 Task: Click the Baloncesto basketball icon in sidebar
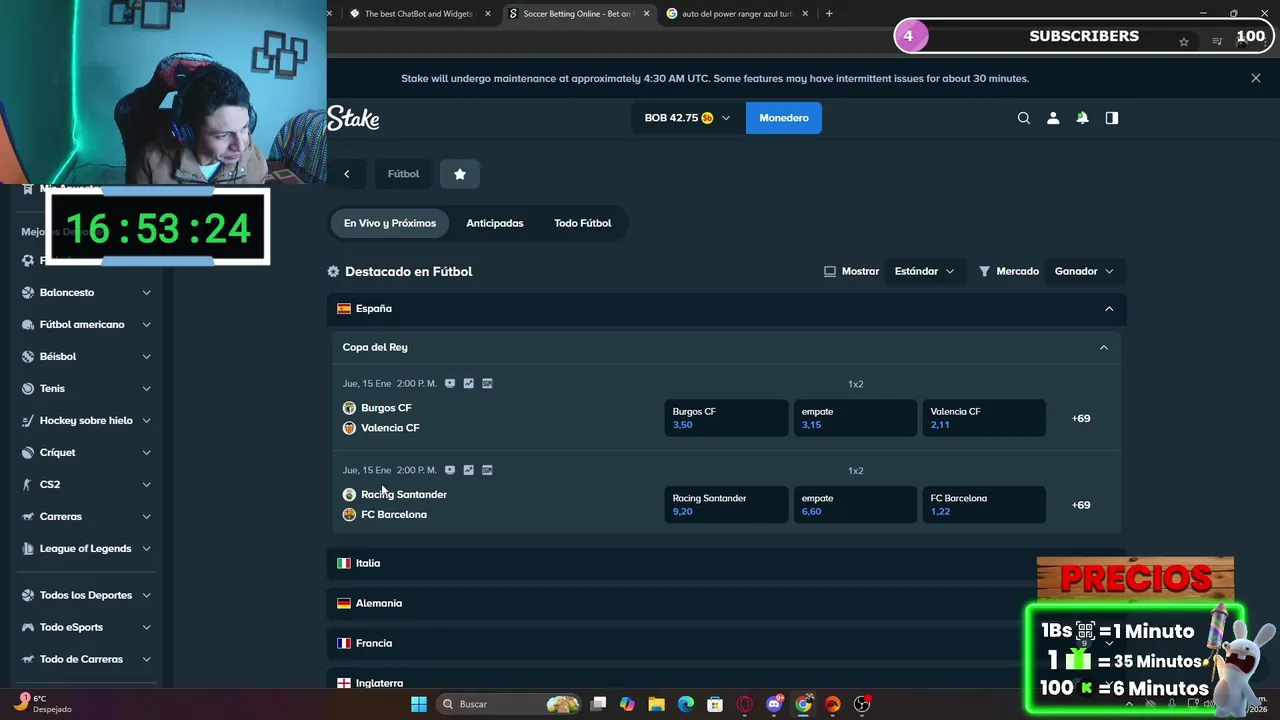[x=28, y=293]
